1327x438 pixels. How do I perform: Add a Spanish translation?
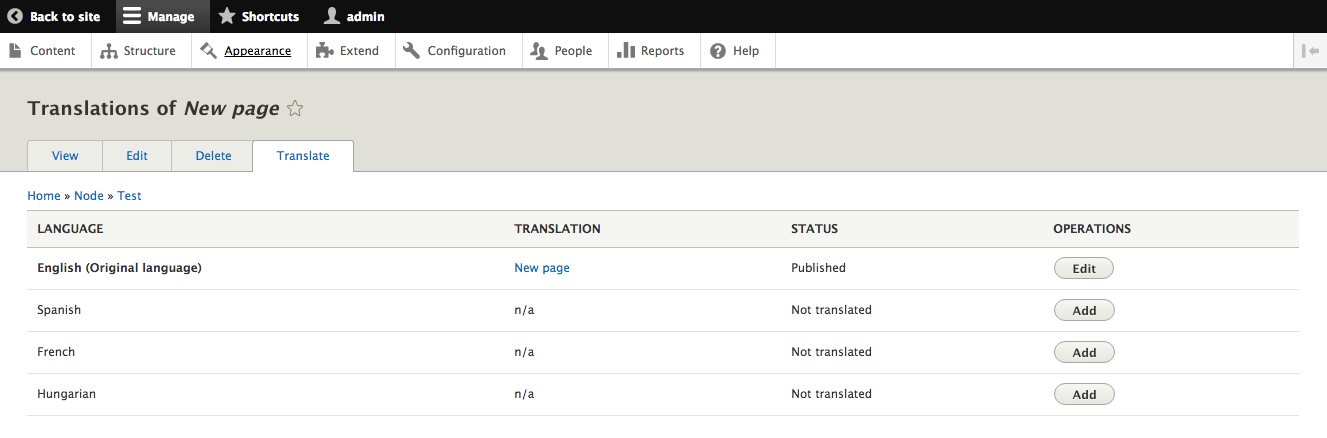point(1084,310)
